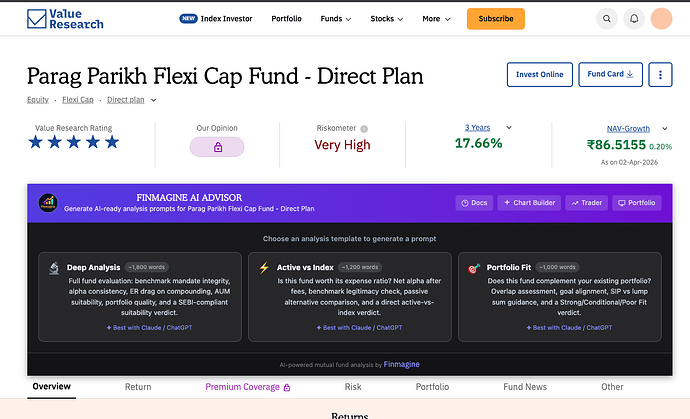Click the Invest Online button
Screen dimensions: 690x419
(x=540, y=74)
